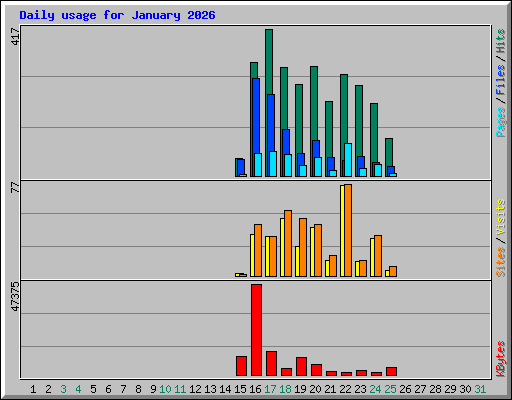Click day '29' on the date axis
The height and width of the screenshot is (400, 512).
pyautogui.click(x=450, y=389)
